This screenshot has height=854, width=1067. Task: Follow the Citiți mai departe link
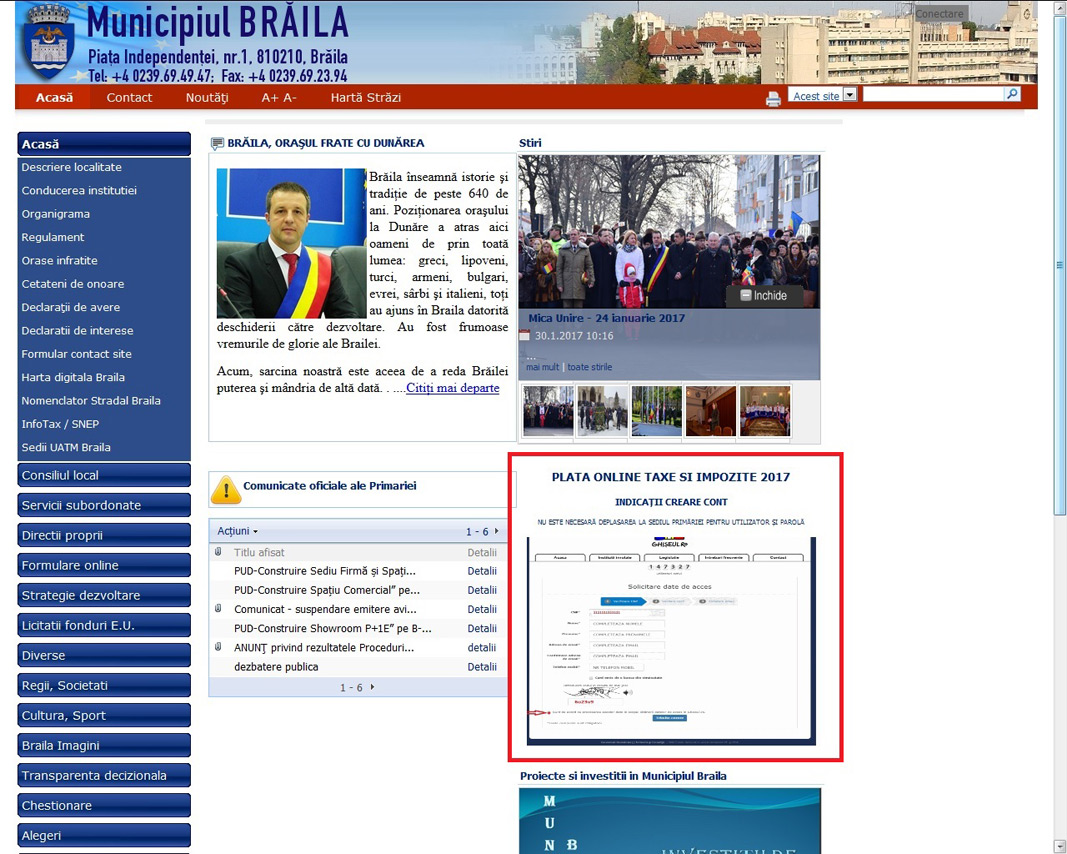[452, 388]
